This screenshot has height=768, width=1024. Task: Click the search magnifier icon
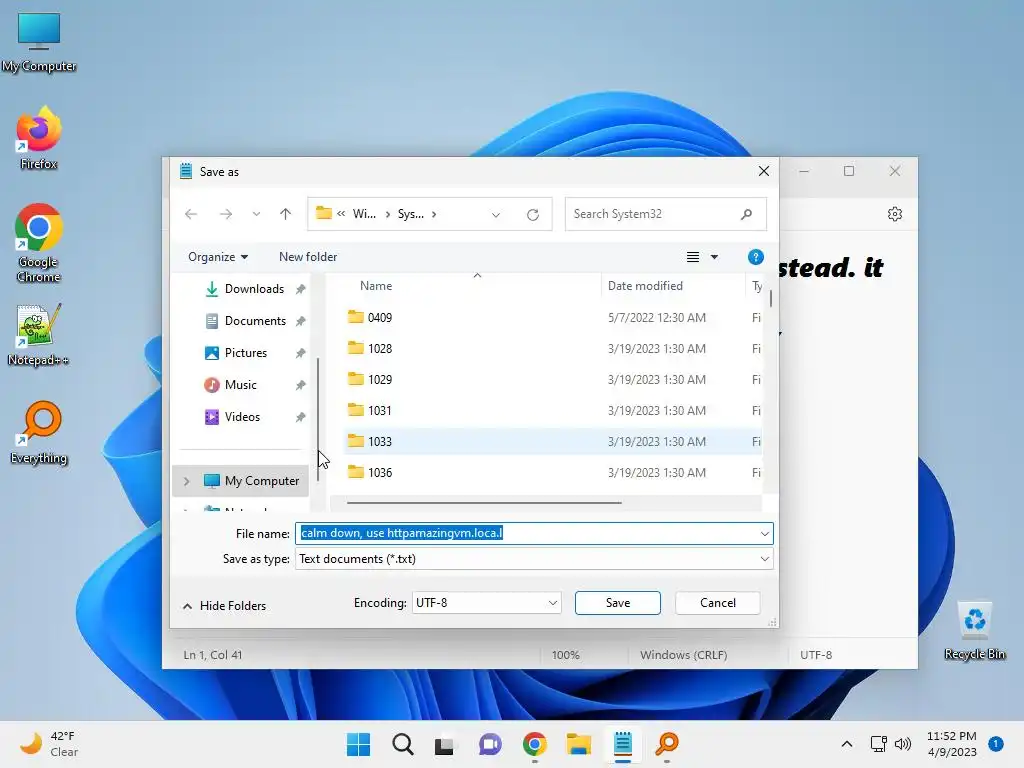[x=746, y=214]
